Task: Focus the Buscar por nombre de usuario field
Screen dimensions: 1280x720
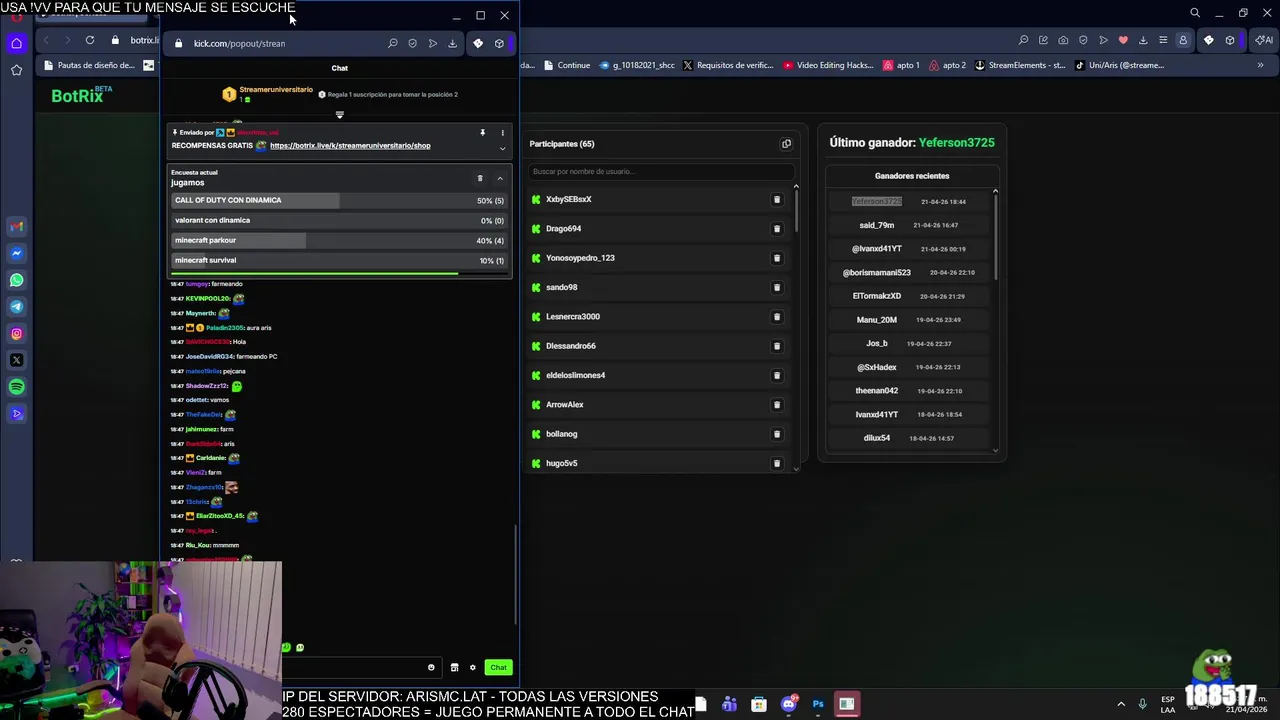Action: [659, 171]
